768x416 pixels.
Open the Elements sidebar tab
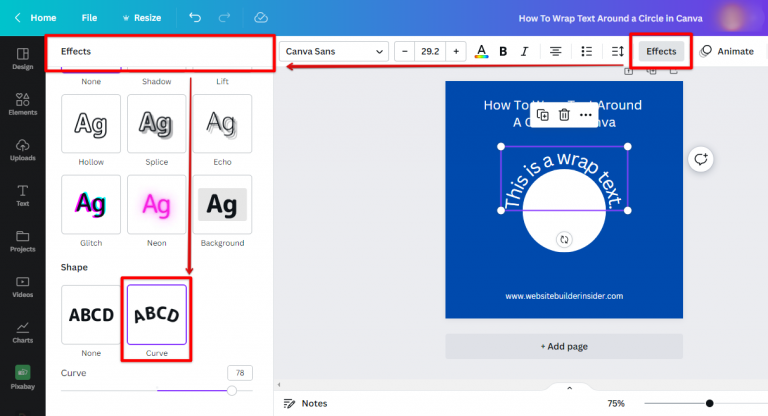(x=22, y=104)
